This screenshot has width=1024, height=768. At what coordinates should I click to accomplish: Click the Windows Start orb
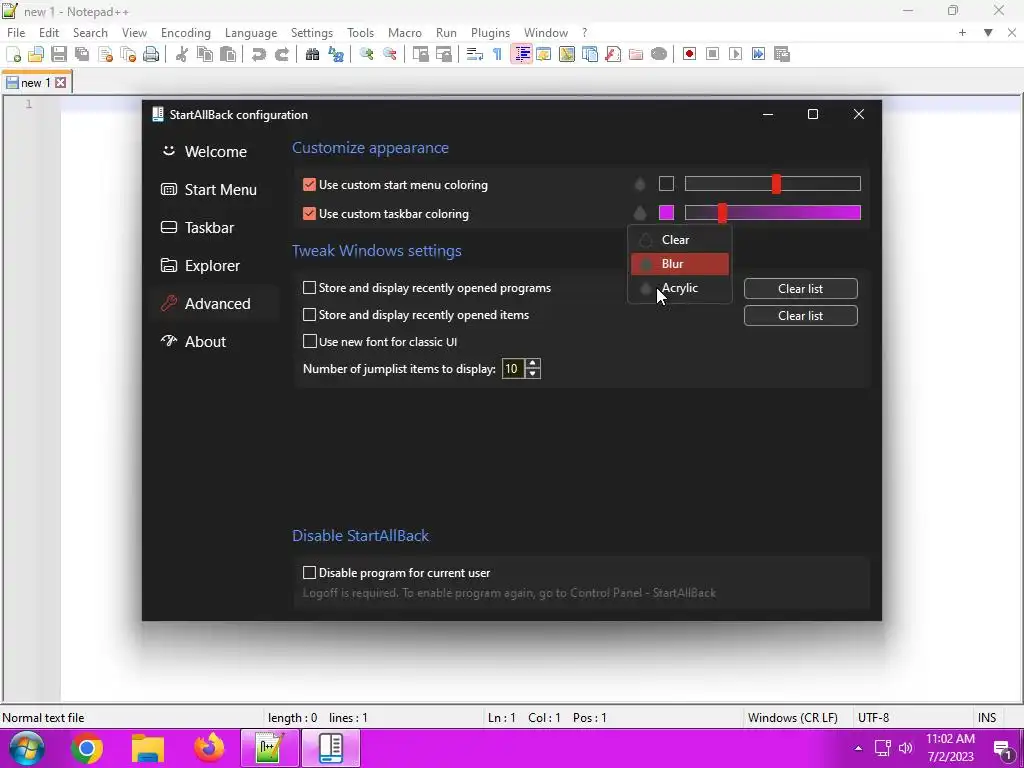tap(26, 748)
